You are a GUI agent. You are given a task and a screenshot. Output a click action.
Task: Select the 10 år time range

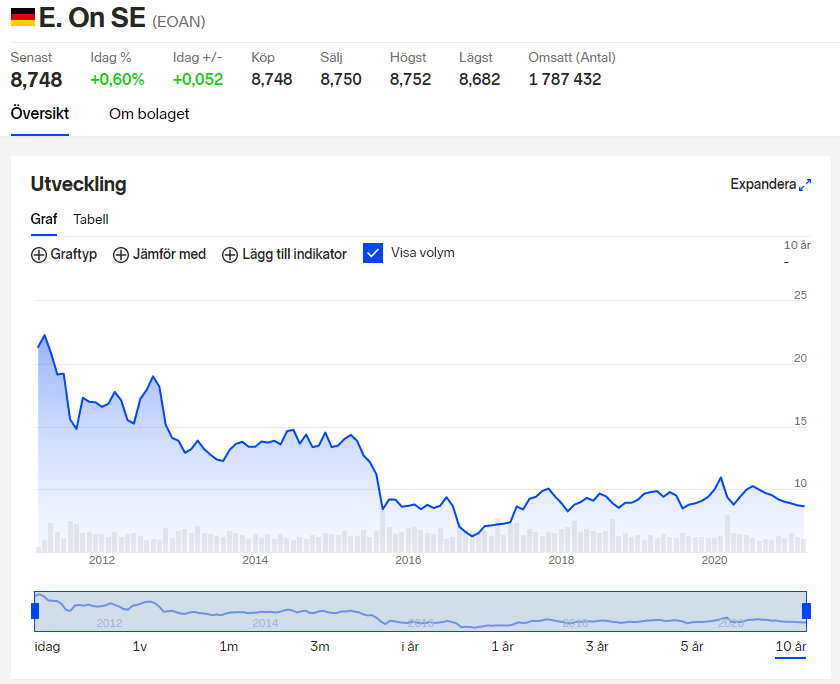789,647
